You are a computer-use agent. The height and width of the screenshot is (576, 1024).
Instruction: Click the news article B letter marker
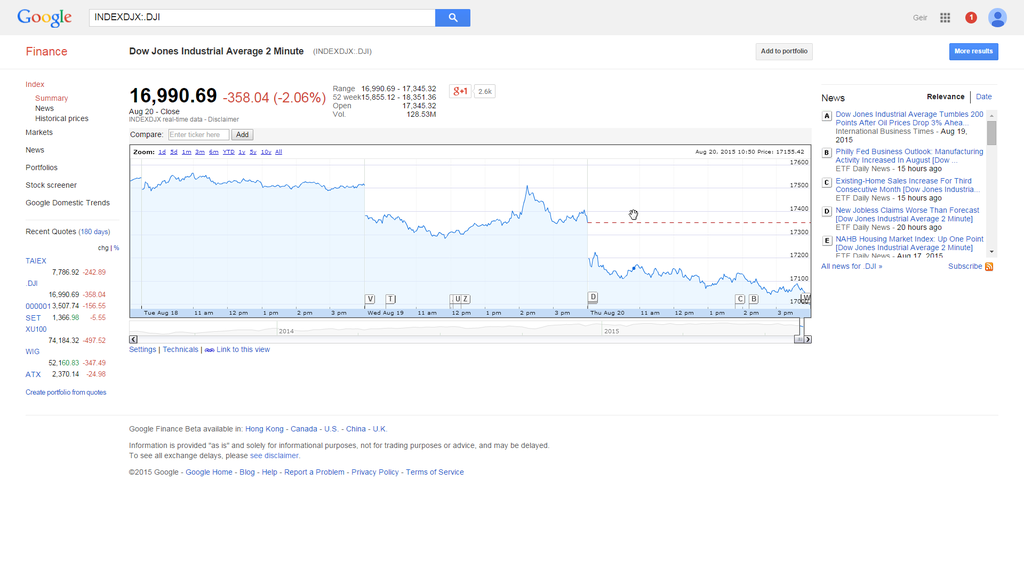pos(827,153)
